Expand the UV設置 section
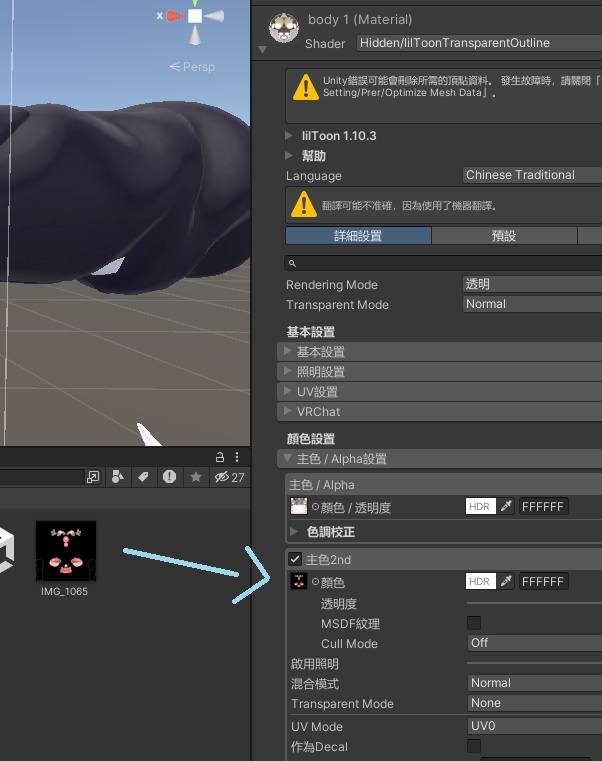 click(x=439, y=392)
